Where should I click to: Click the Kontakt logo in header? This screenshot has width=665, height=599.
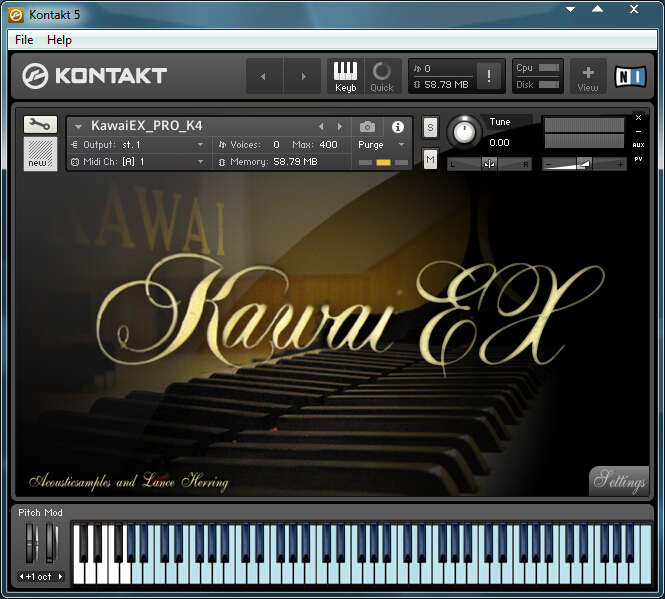(x=95, y=76)
